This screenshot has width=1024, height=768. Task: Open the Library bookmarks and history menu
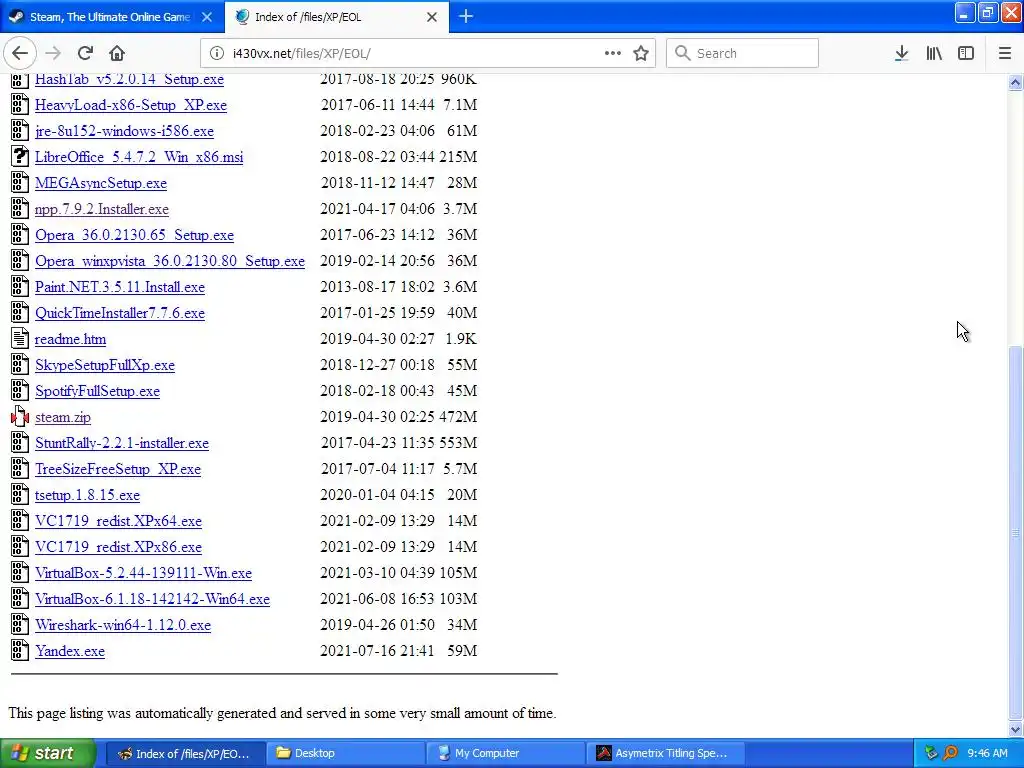(x=934, y=53)
